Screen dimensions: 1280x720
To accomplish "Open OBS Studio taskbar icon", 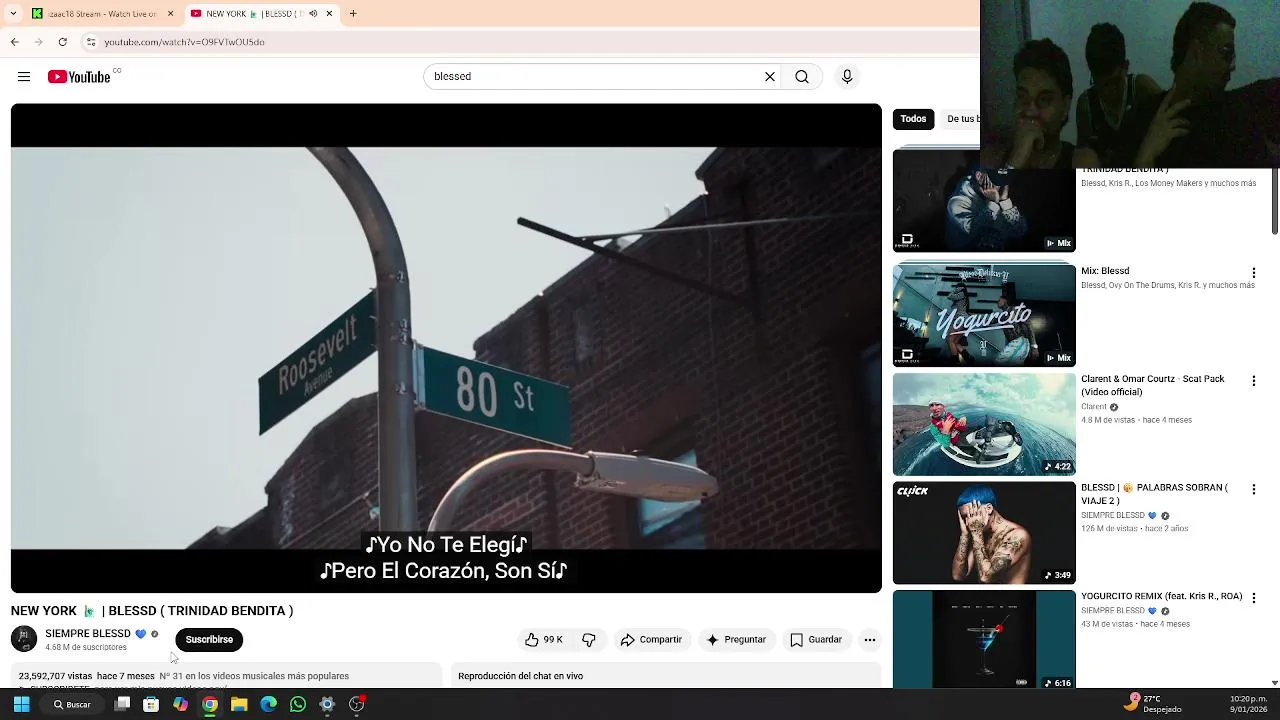I will pos(357,705).
